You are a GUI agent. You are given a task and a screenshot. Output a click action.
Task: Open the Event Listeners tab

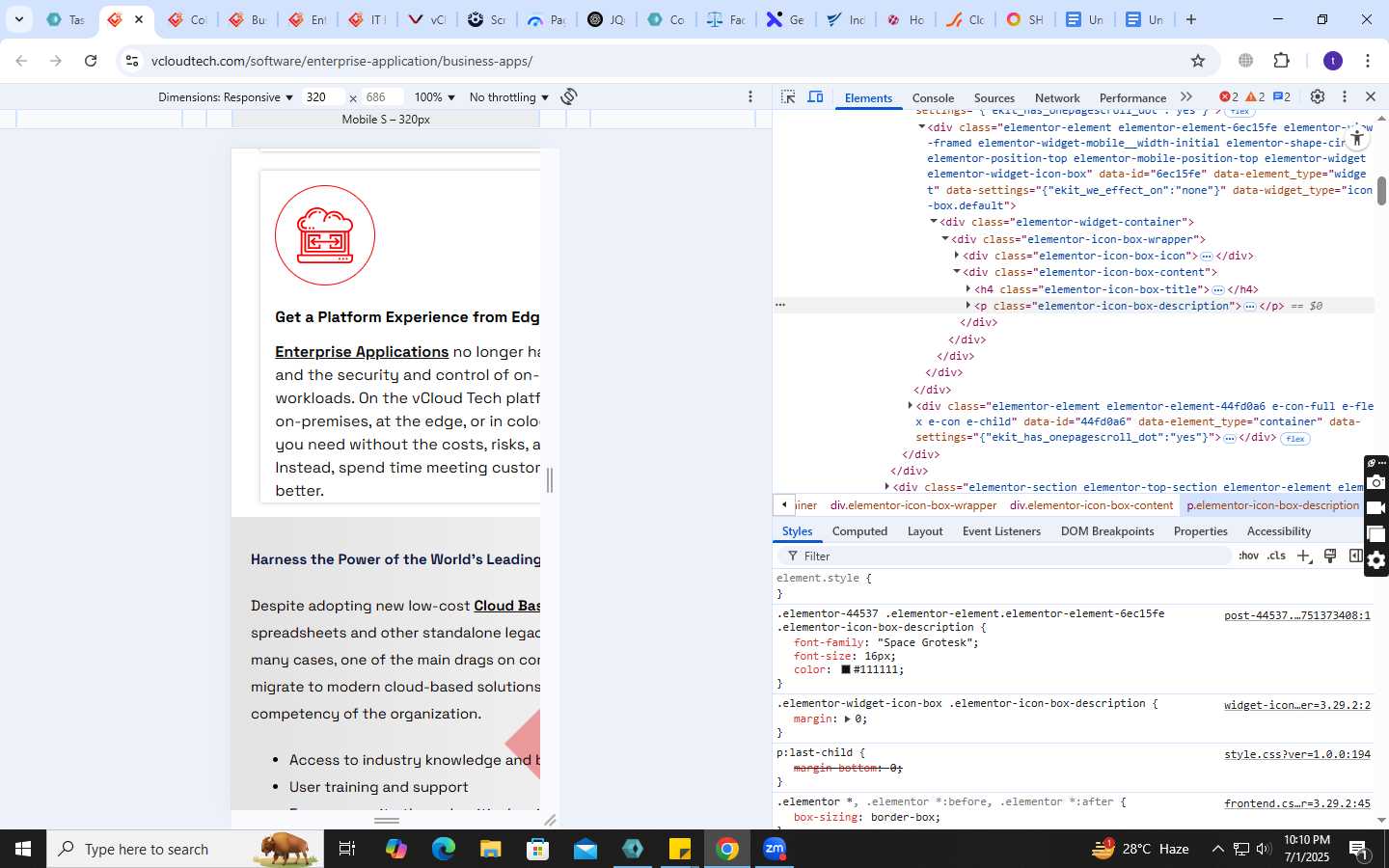1001,531
